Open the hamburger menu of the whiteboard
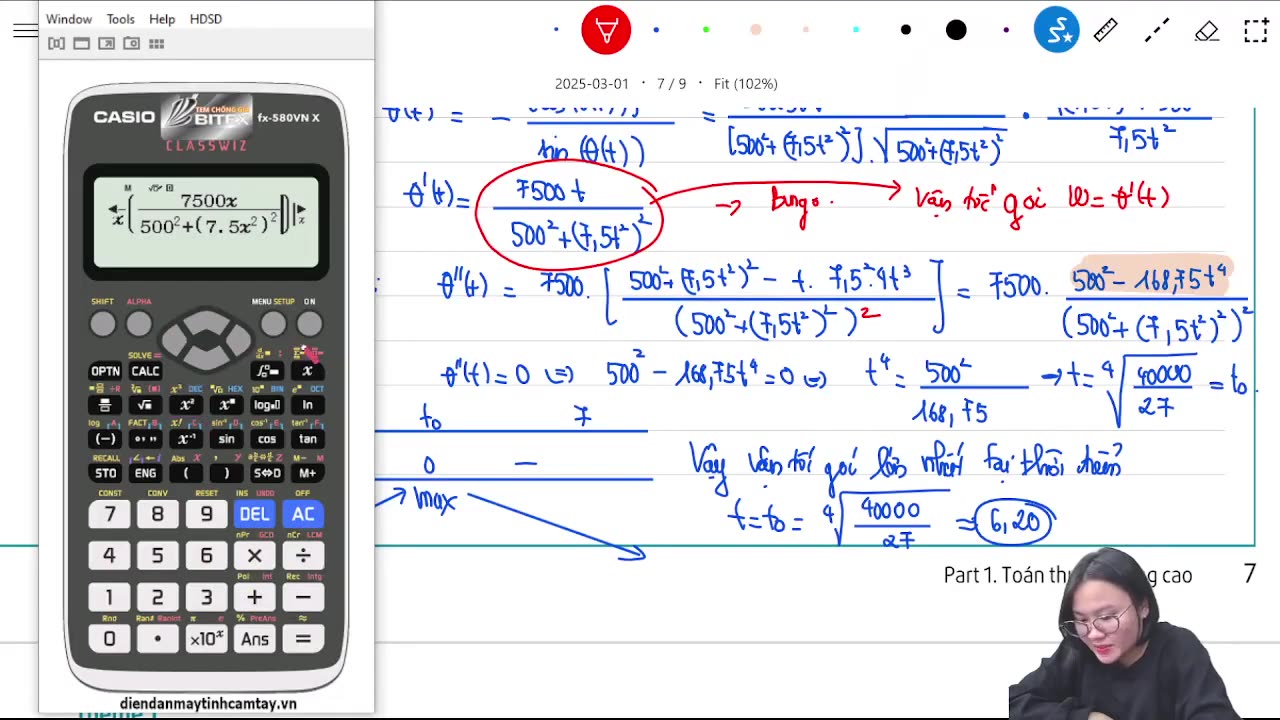 [25, 30]
